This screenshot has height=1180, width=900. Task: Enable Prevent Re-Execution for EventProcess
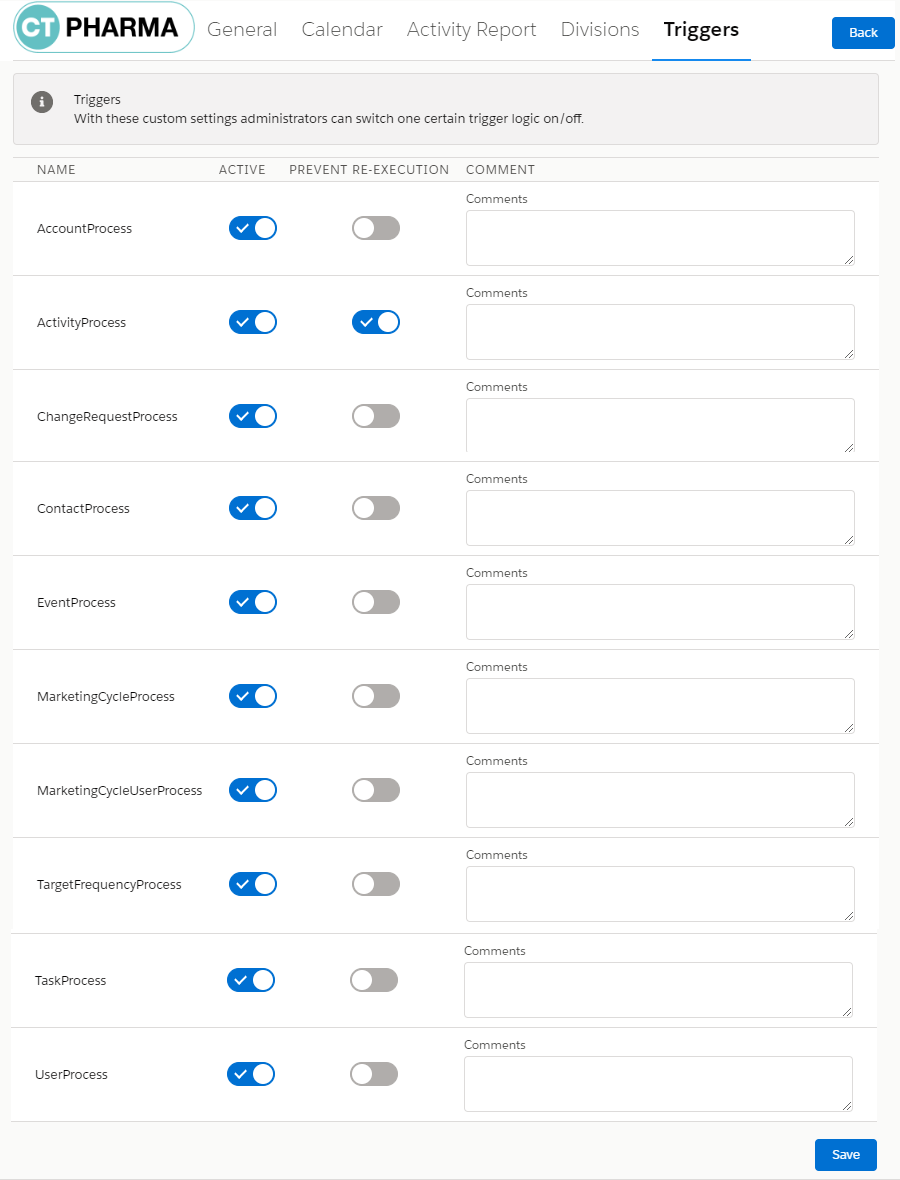point(376,602)
